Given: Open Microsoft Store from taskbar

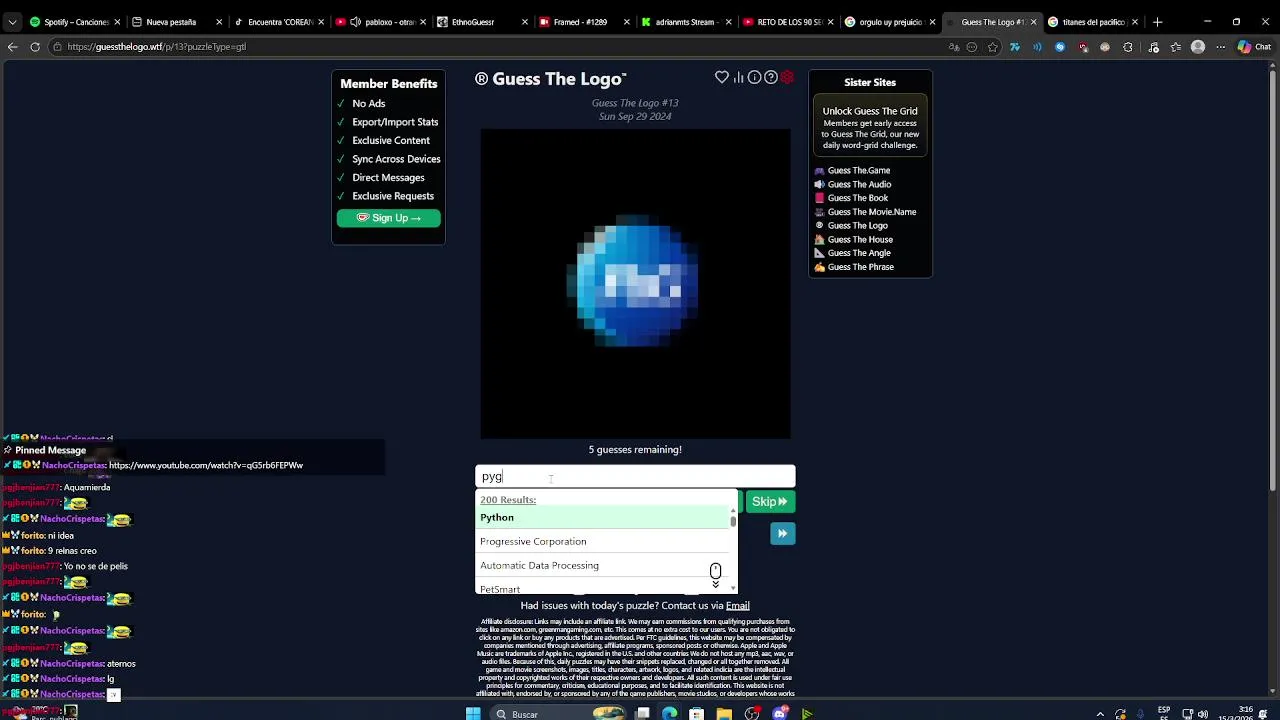Looking at the screenshot, I should [x=696, y=713].
